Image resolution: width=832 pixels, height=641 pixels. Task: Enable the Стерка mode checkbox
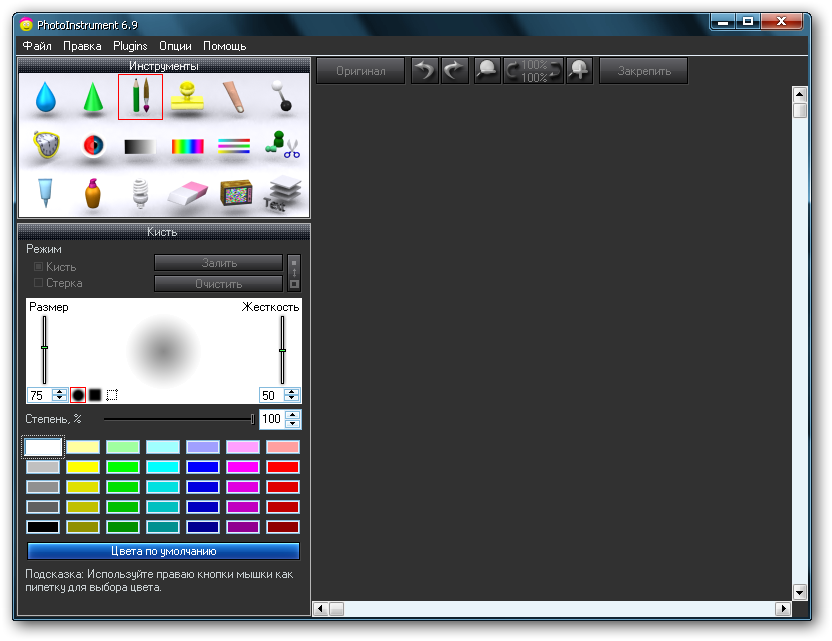39,283
